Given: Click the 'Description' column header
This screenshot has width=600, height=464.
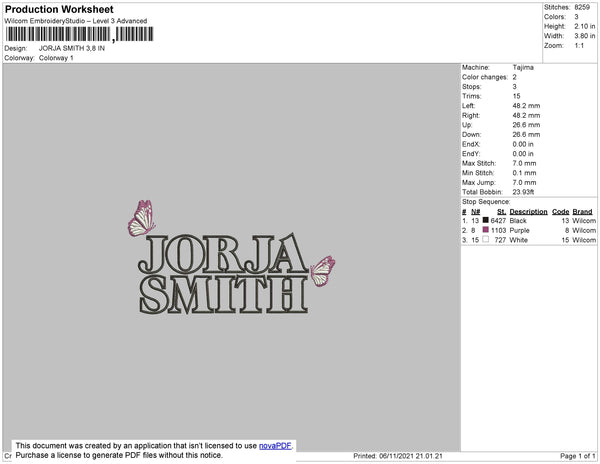Looking at the screenshot, I should click(x=528, y=212).
